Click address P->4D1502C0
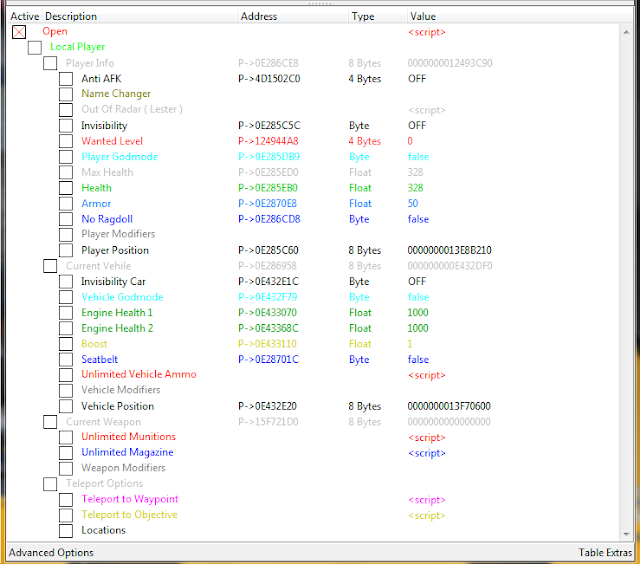Viewport: 640px width, 564px height. [x=269, y=79]
